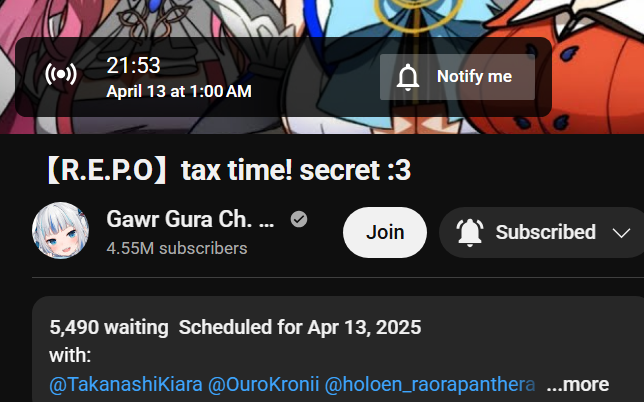This screenshot has height=402, width=644.
Task: Click the video title R.E.P.O tax time
Action: (x=229, y=170)
